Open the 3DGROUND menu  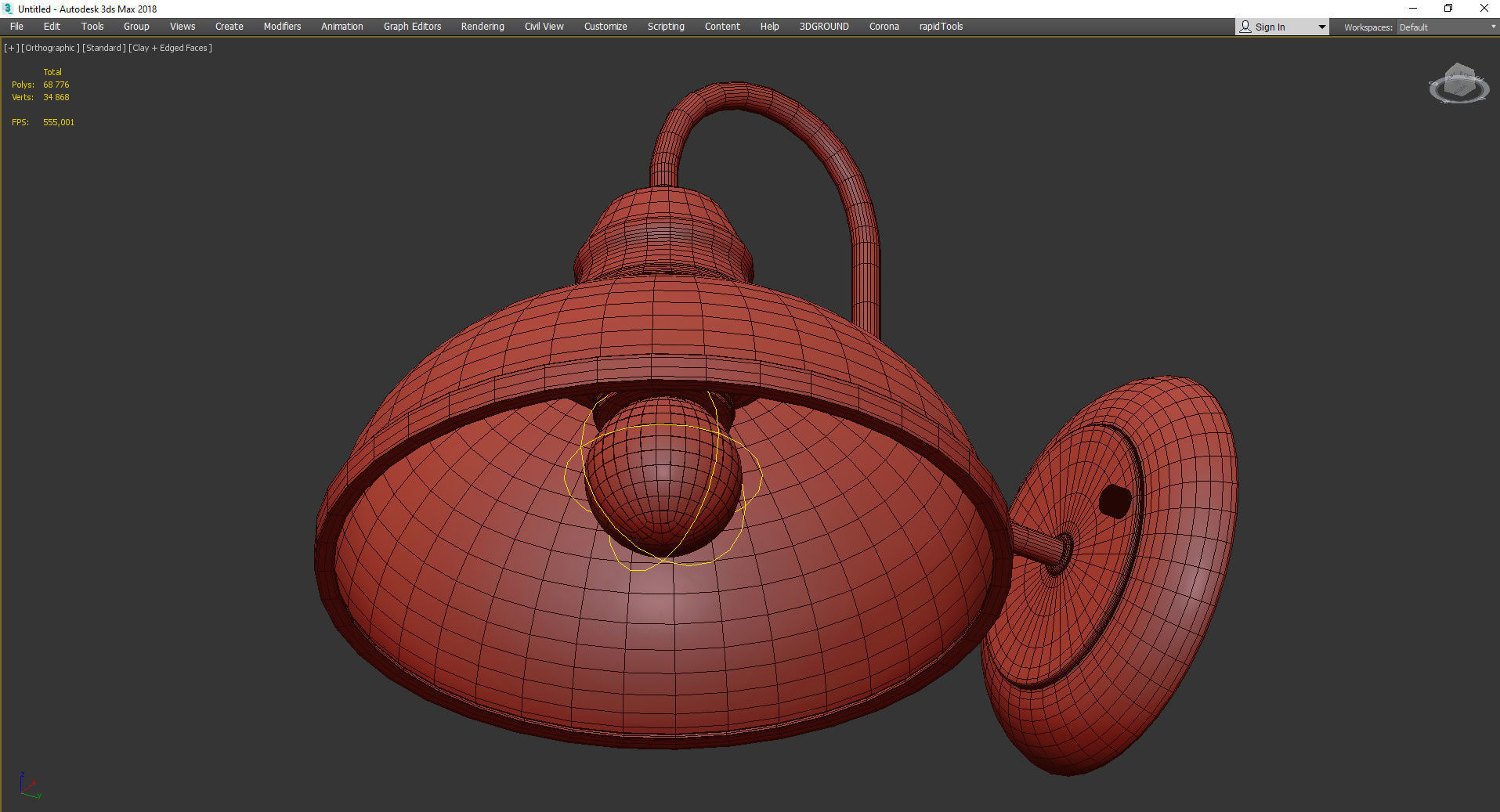tap(823, 26)
